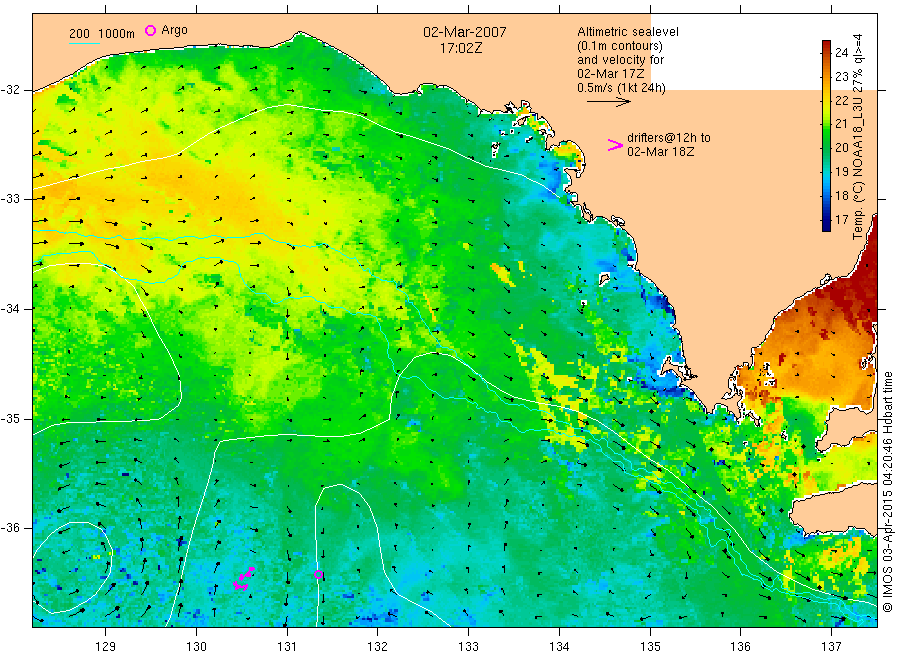Image resolution: width=900 pixels, height=660 pixels.
Task: Click the 'drifters@12h to' label
Action: pyautogui.click(x=669, y=138)
